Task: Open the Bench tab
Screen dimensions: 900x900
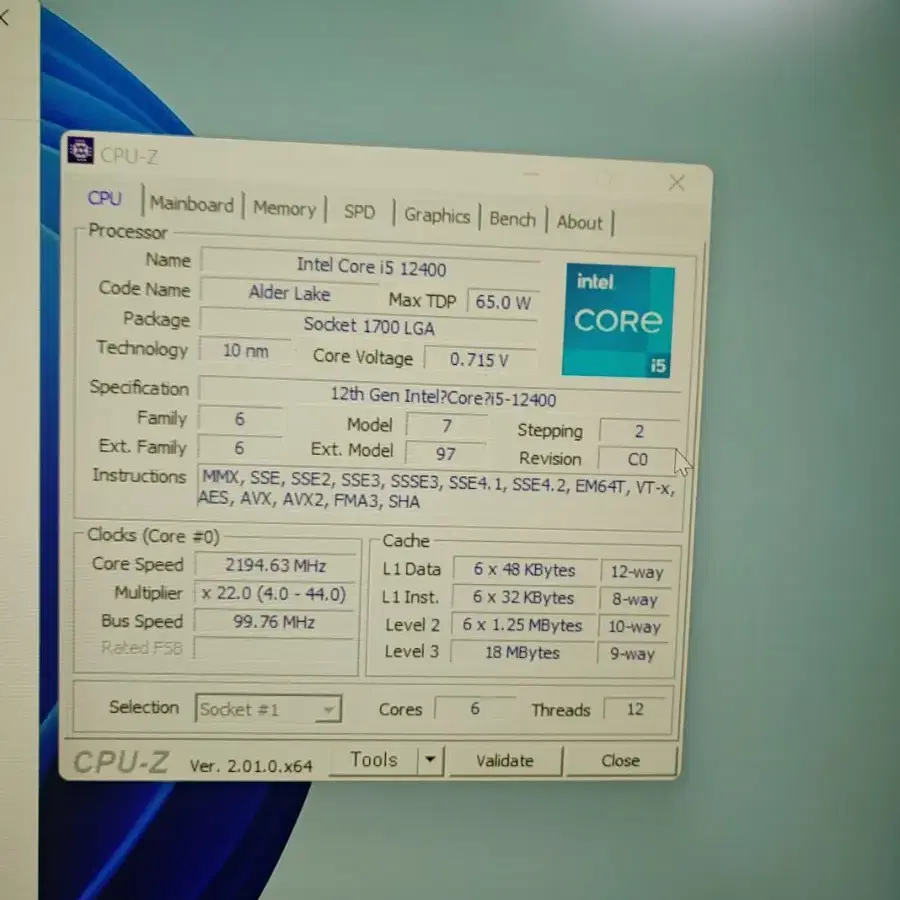Action: point(512,219)
